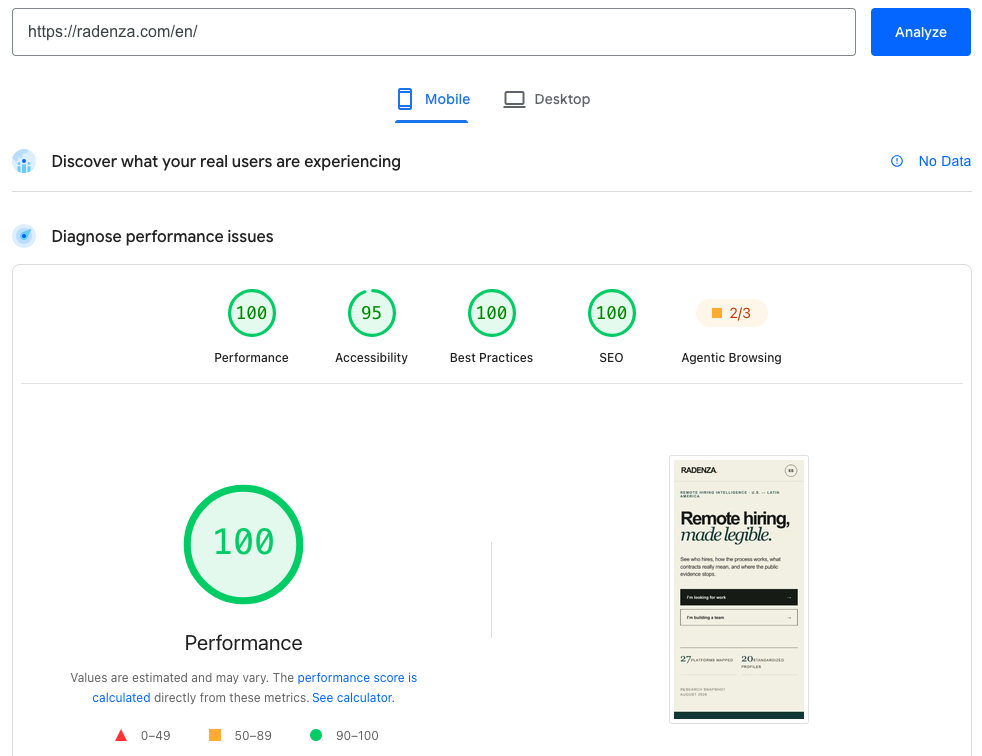The height and width of the screenshot is (756, 982).
Task: Select the Agentic Browsing 2/3 badge
Action: (731, 313)
